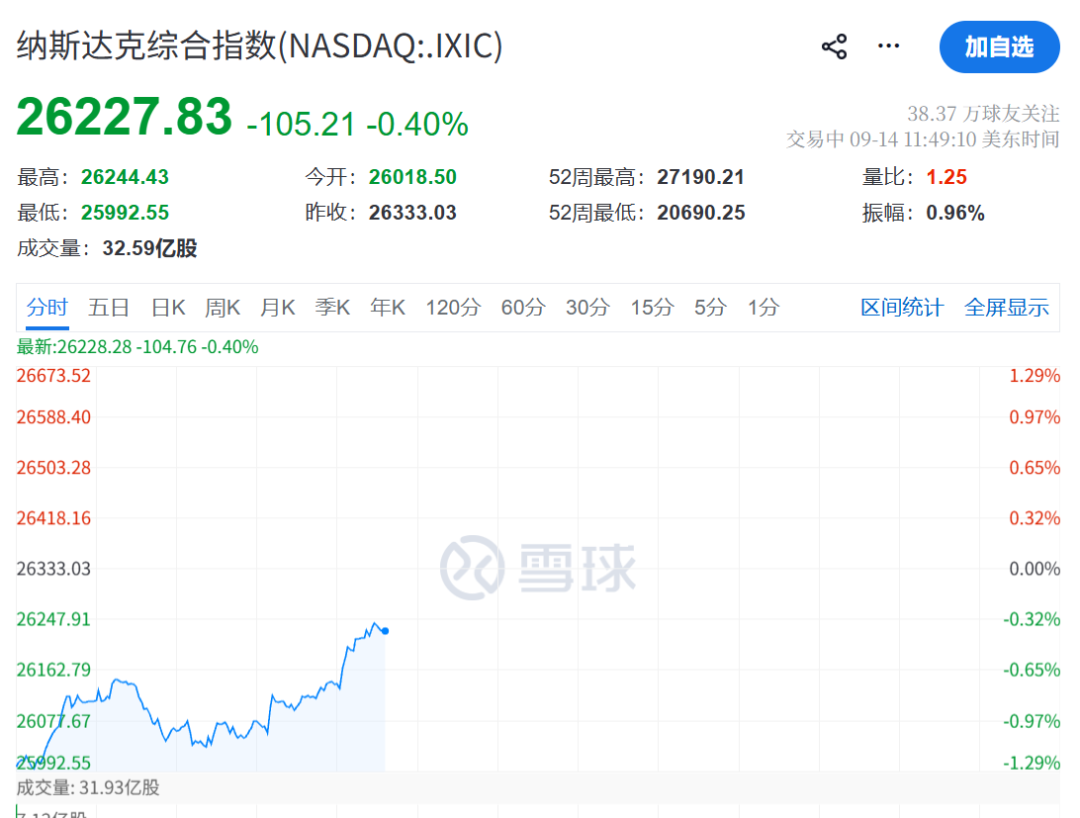
Task: Click the 加自选 button
Action: point(999,47)
